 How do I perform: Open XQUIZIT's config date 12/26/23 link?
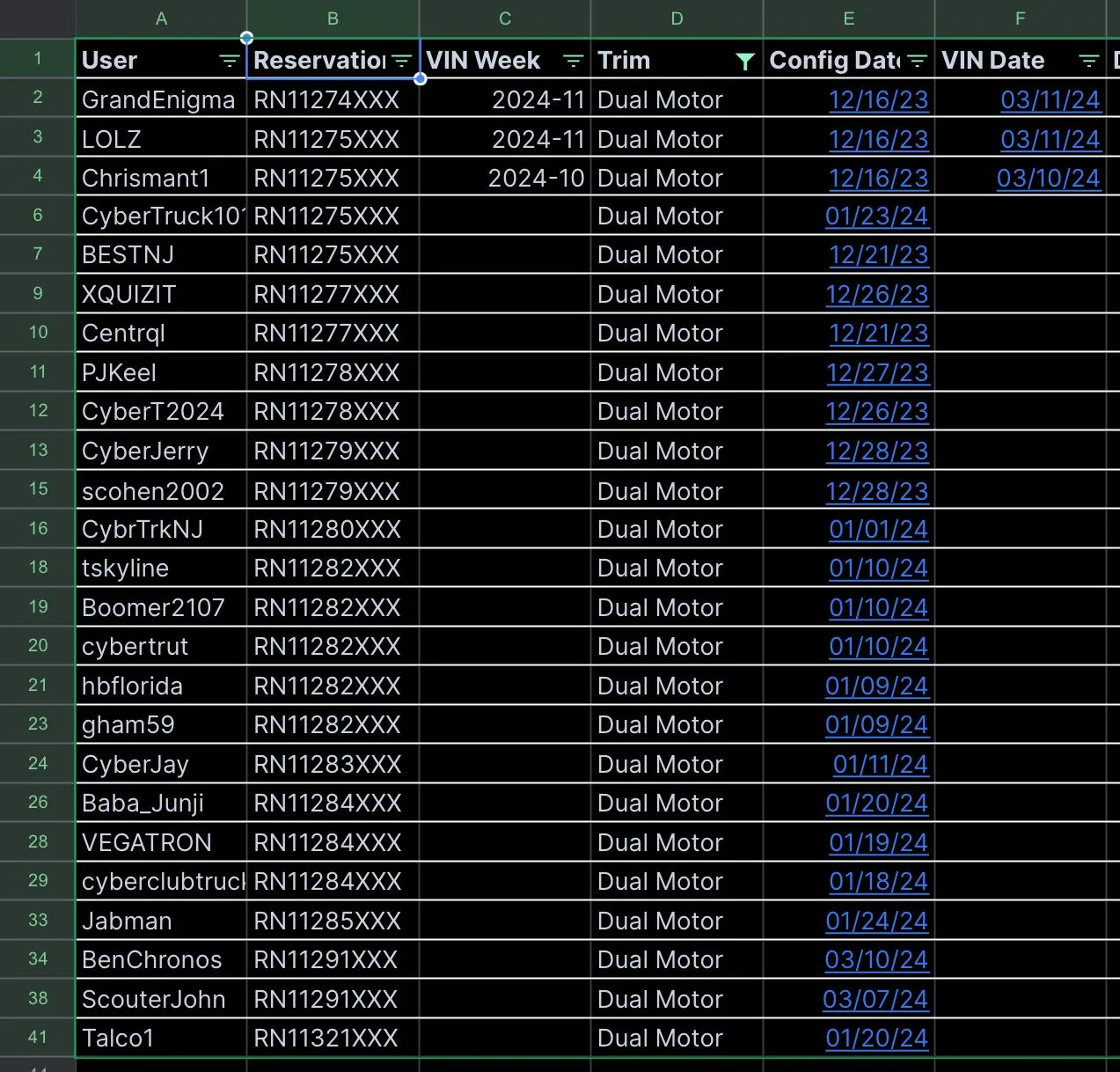(x=877, y=295)
